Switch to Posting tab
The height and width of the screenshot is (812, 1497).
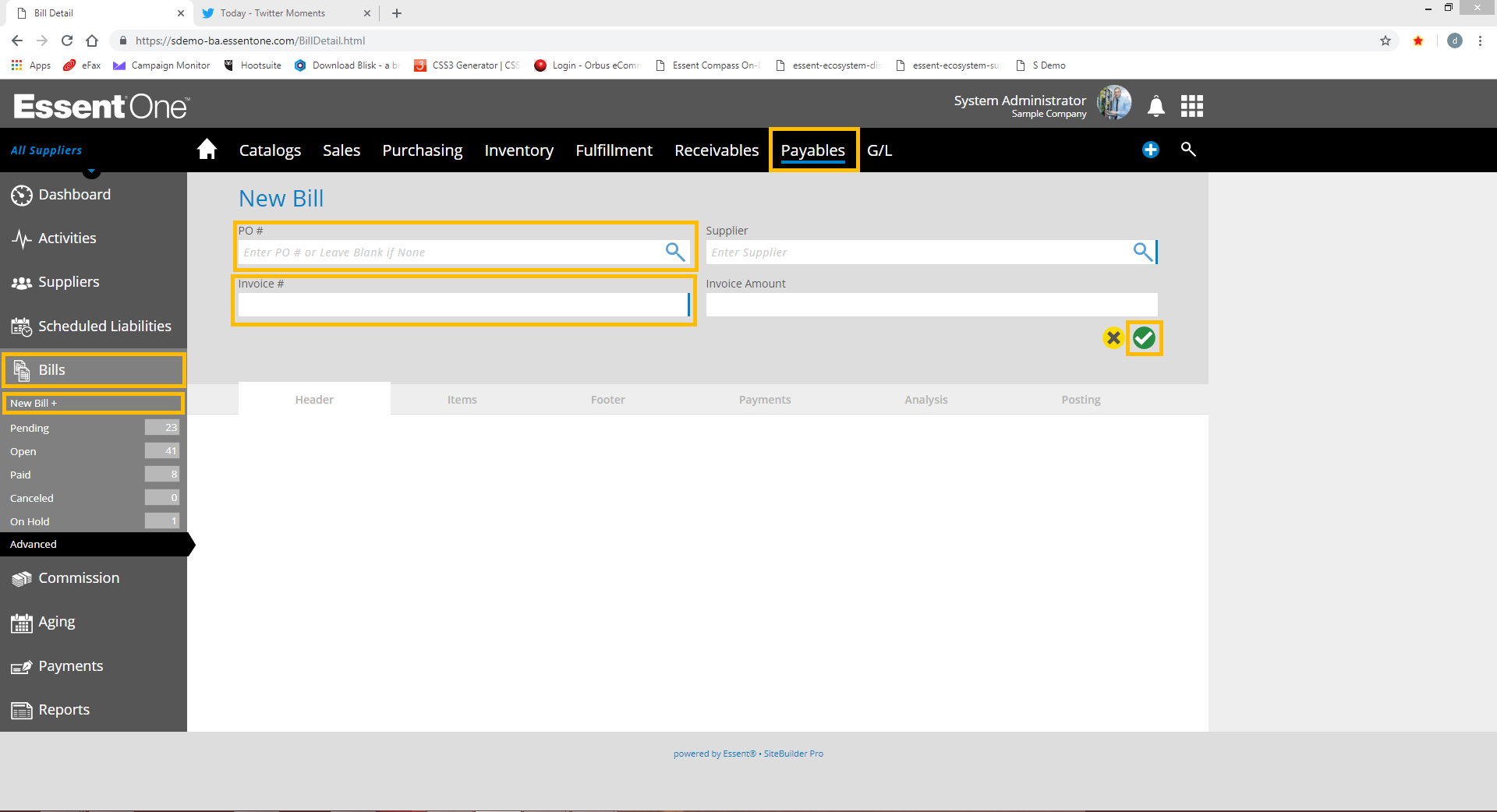[1081, 399]
